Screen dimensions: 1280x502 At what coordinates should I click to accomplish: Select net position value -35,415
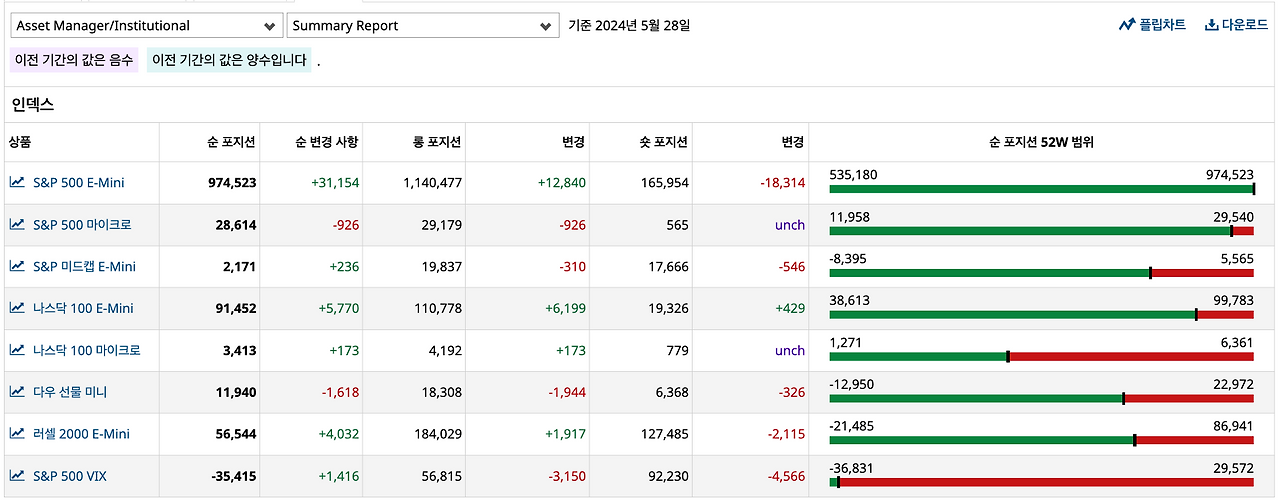point(234,476)
